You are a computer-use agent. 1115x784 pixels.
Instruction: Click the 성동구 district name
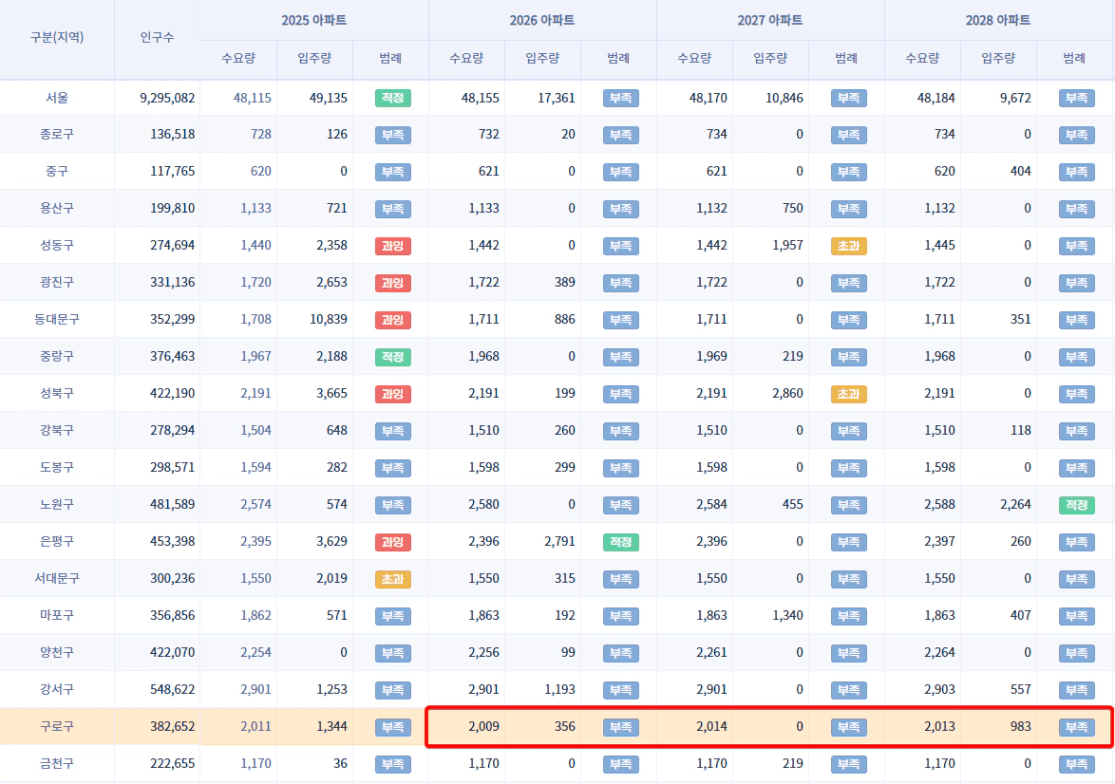[57, 245]
